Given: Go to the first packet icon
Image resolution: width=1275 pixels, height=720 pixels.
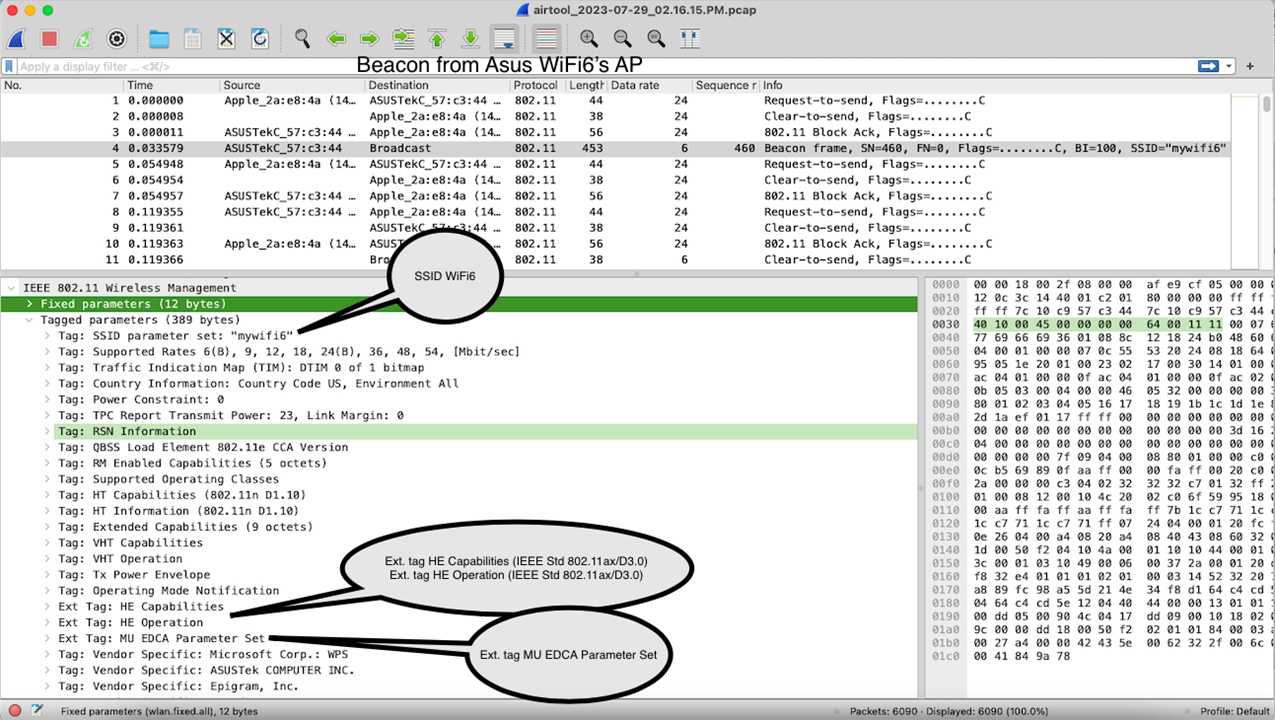Looking at the screenshot, I should pyautogui.click(x=437, y=39).
